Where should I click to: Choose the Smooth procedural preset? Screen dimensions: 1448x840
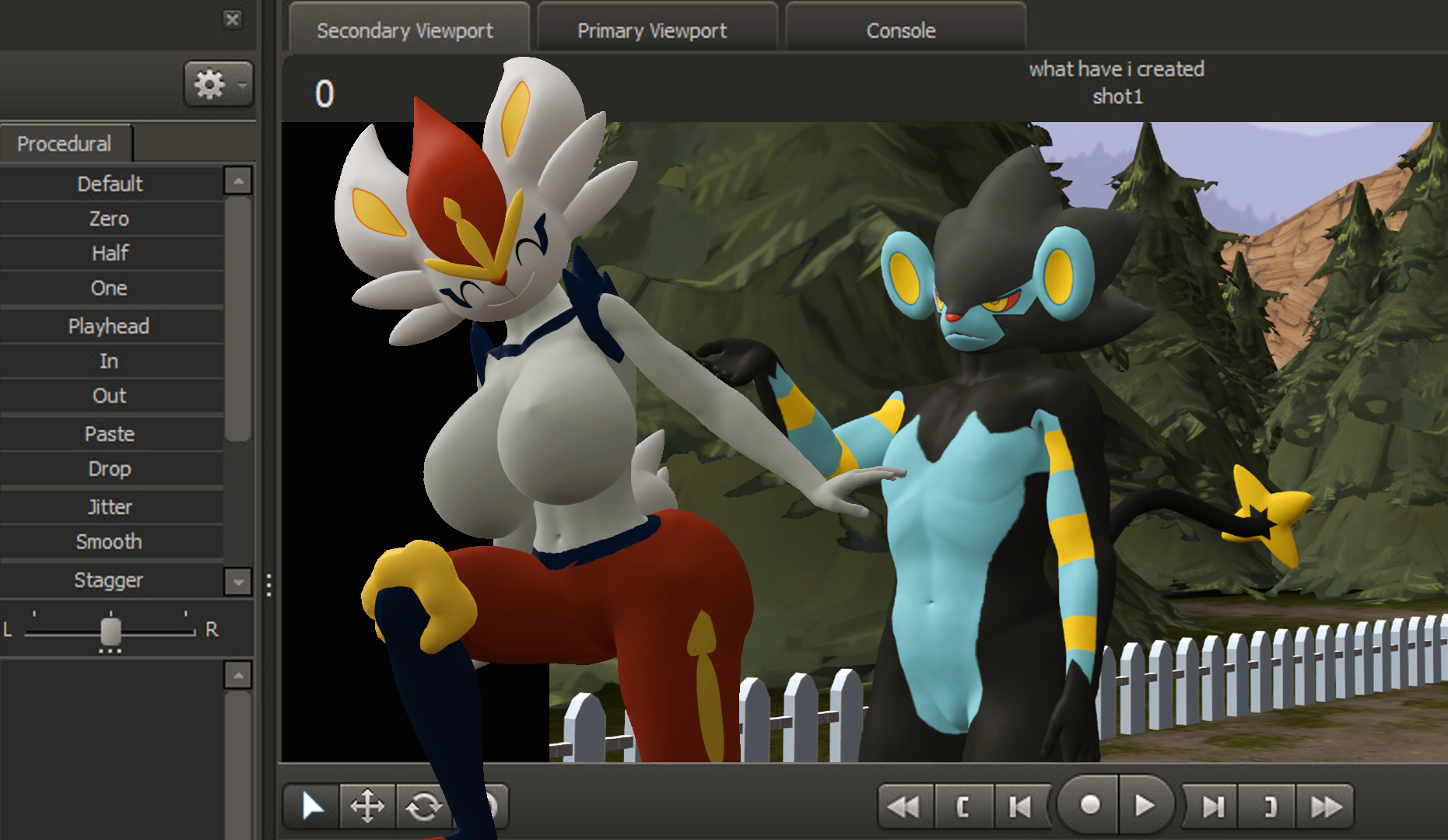pos(111,541)
